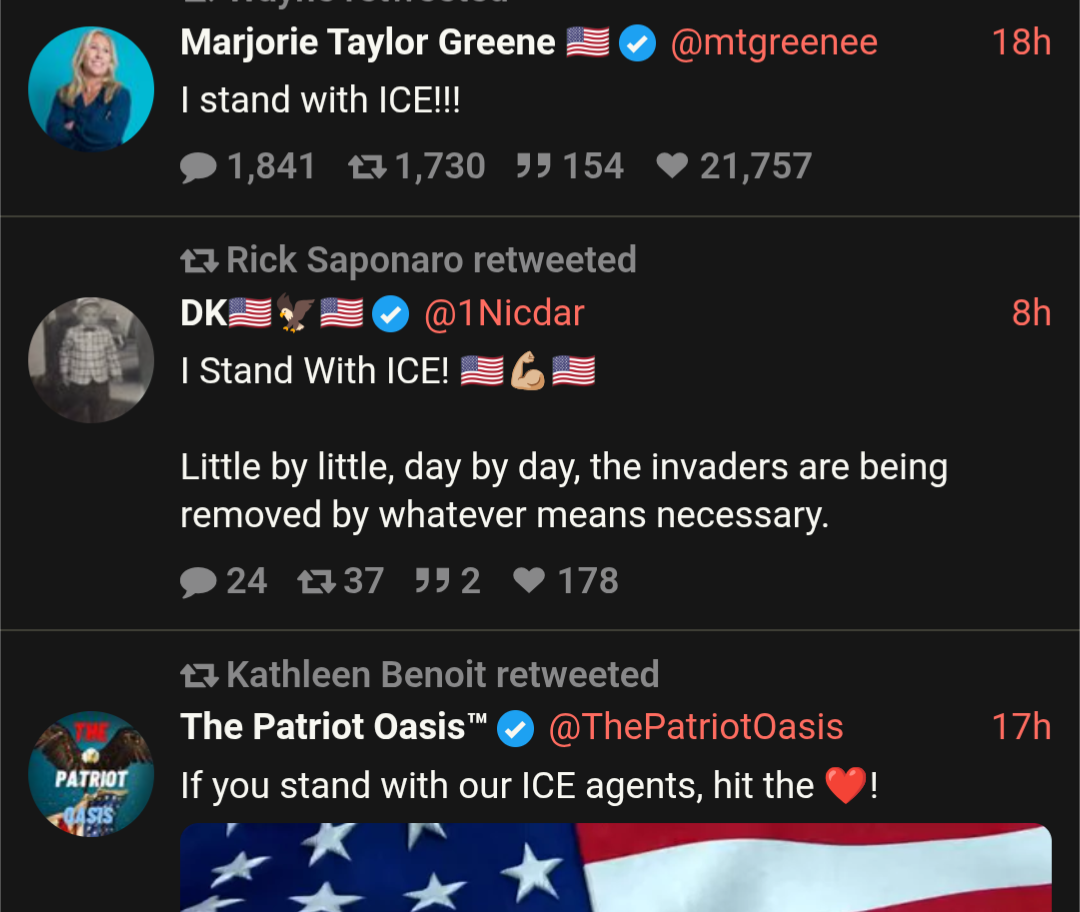
Task: Open Marjorie Taylor Greene's profile picture
Action: pos(91,89)
